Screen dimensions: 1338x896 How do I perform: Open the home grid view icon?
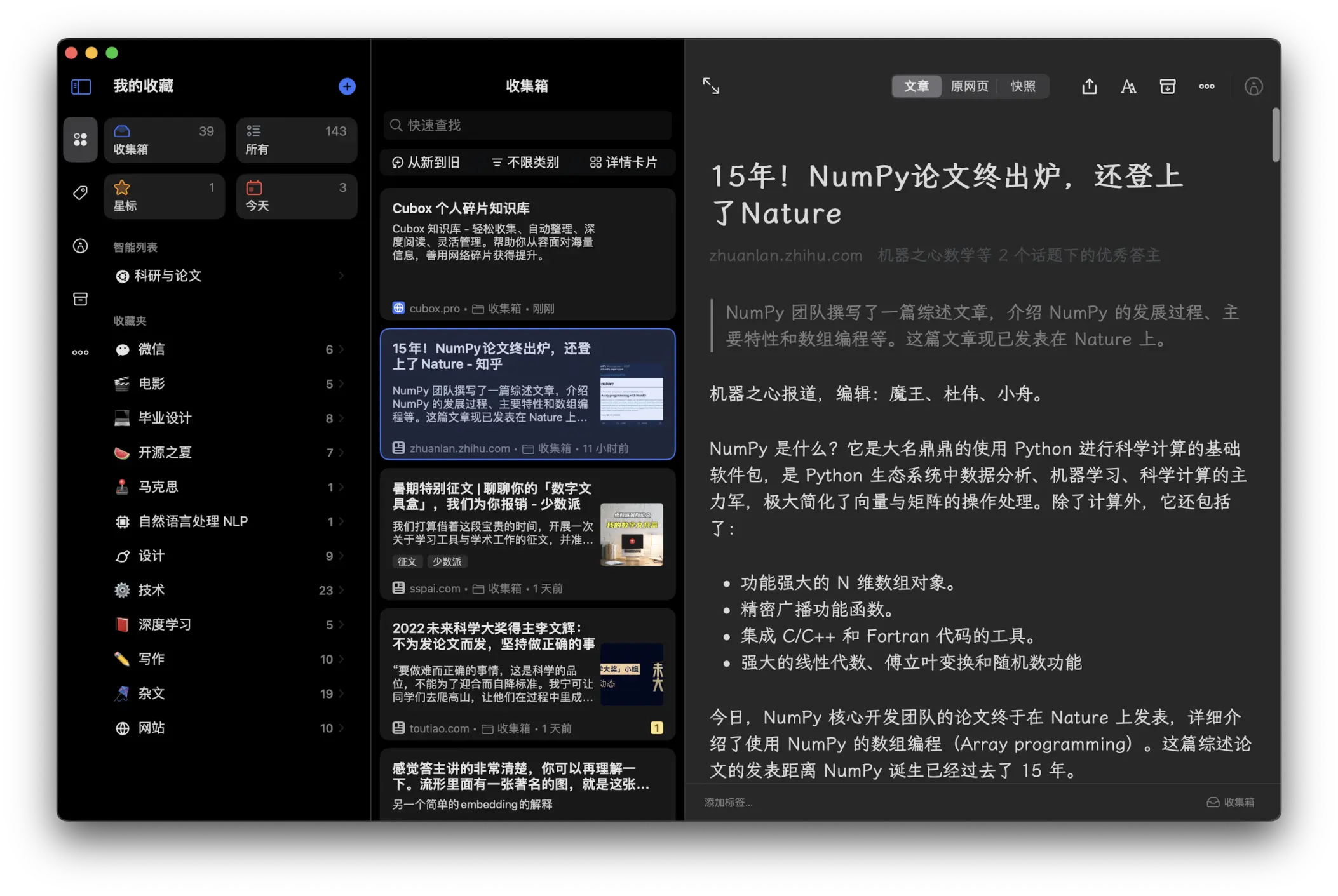tap(80, 139)
